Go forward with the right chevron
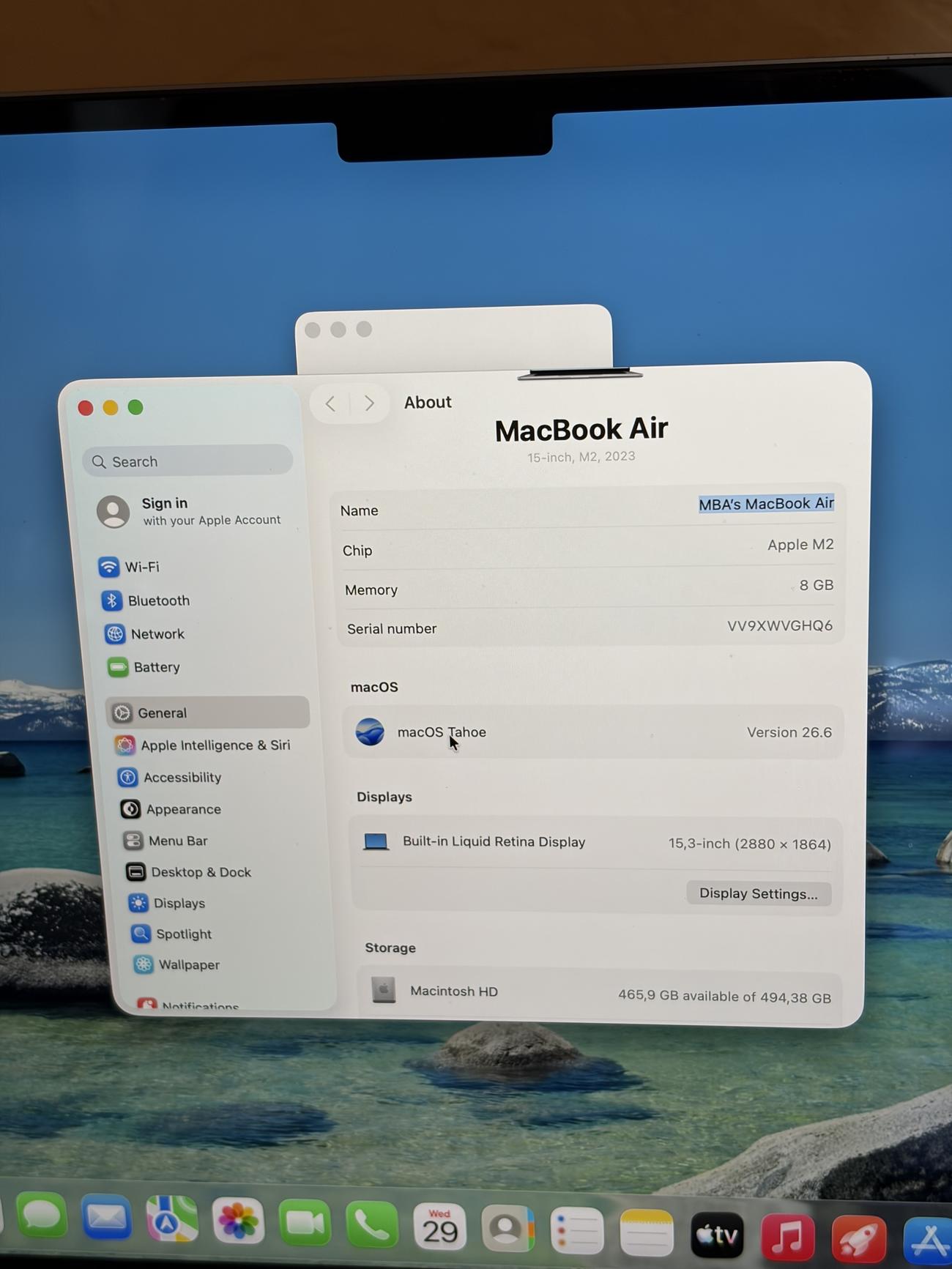The image size is (952, 1269). pyautogui.click(x=369, y=403)
